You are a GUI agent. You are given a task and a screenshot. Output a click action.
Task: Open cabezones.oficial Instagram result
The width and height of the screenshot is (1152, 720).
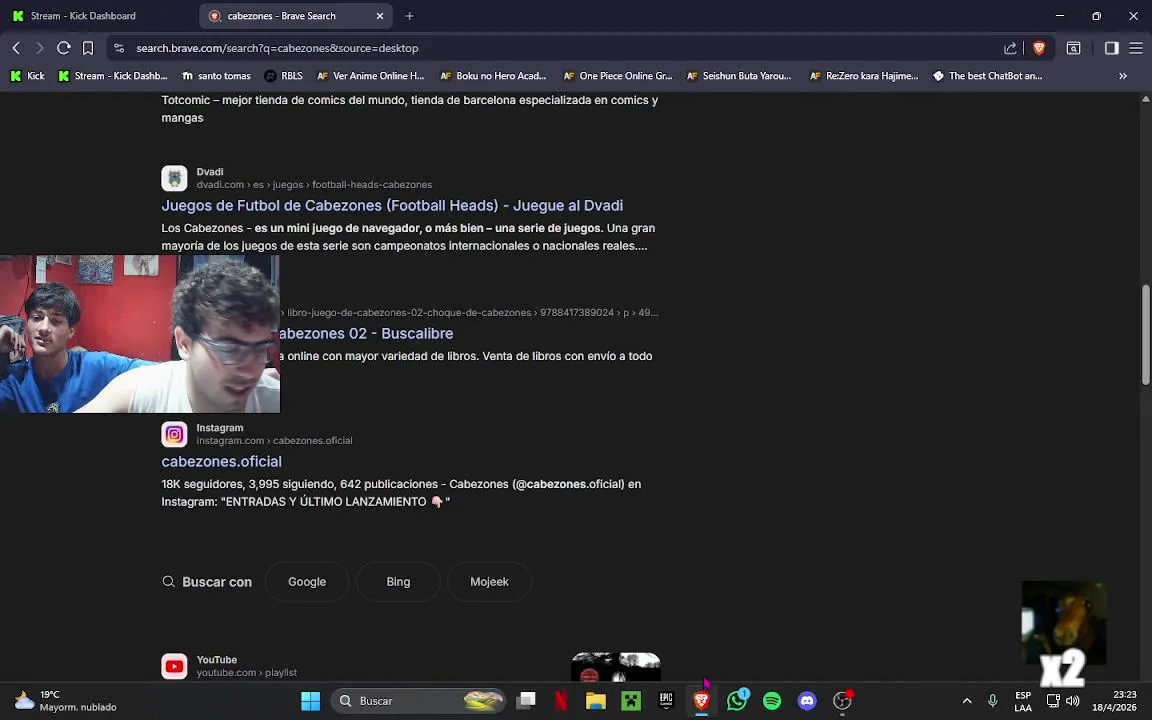point(221,461)
